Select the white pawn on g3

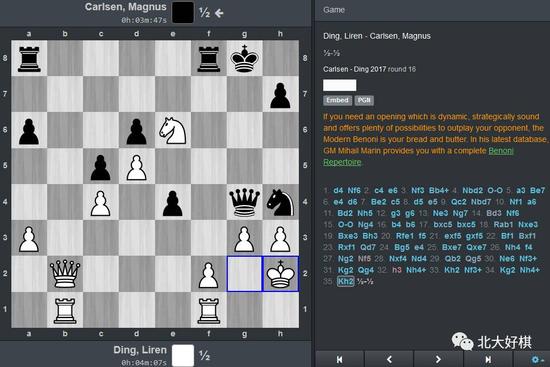(244, 238)
